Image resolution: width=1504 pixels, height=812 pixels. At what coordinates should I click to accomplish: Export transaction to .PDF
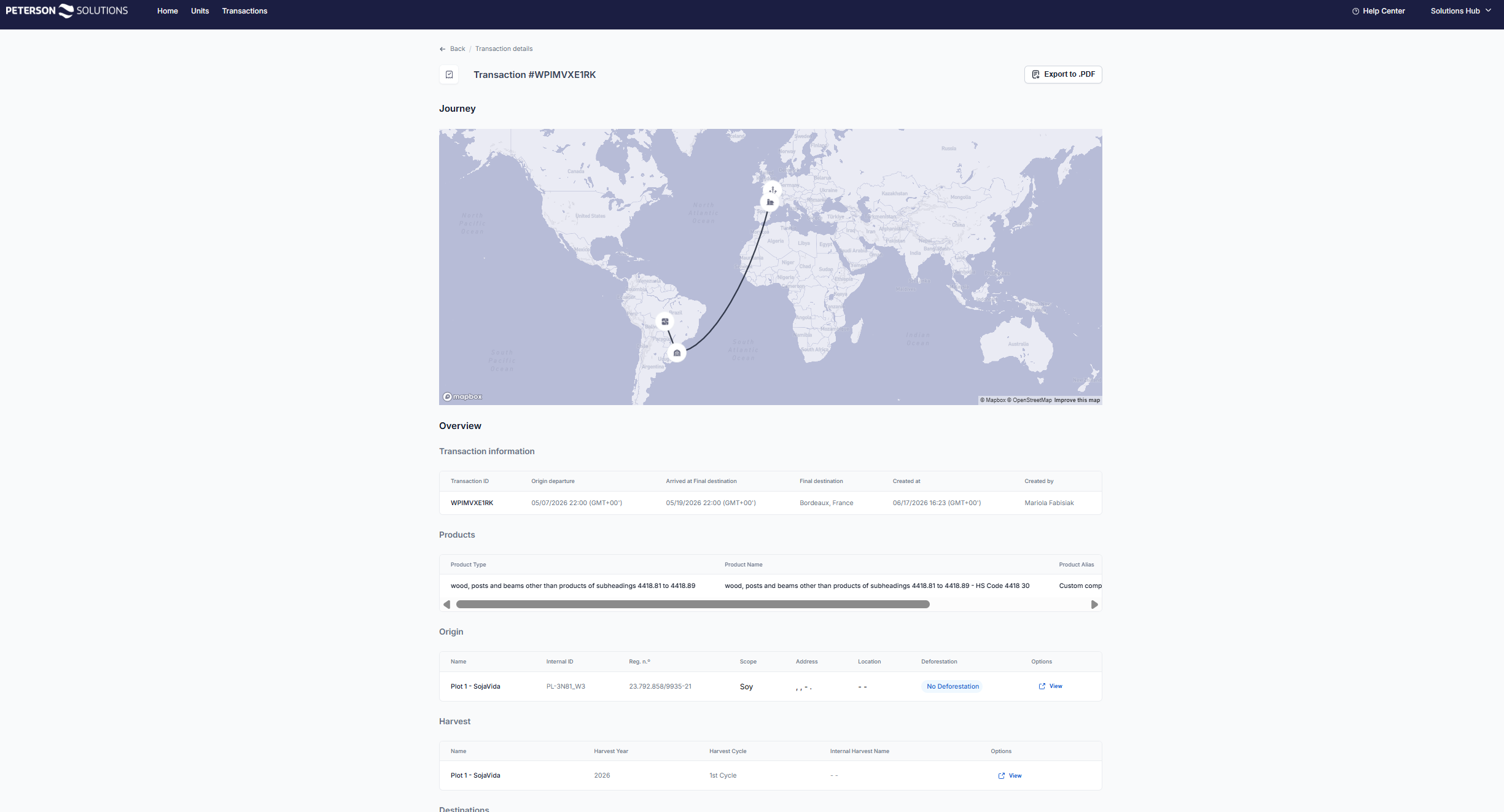(x=1063, y=74)
